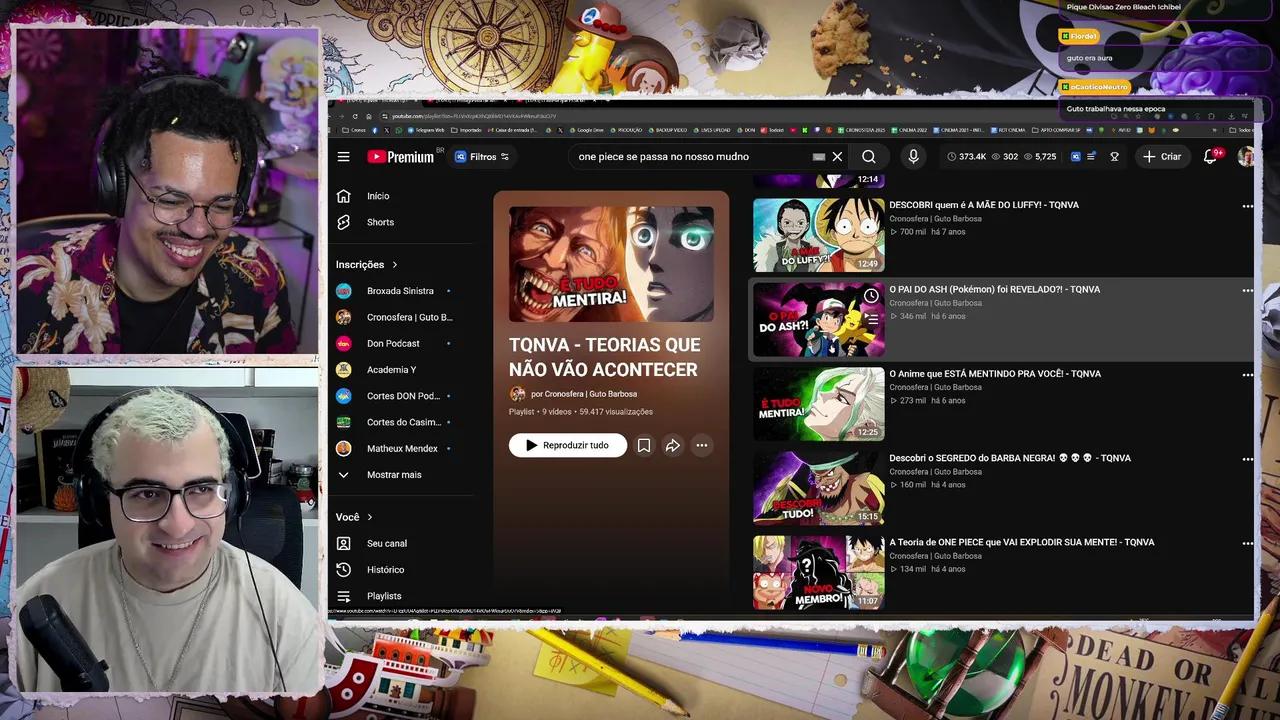Open the title 'A Teoria de ONE PIECE que VAI EXPLODIR'
This screenshot has height=720, width=1280.
1022,542
